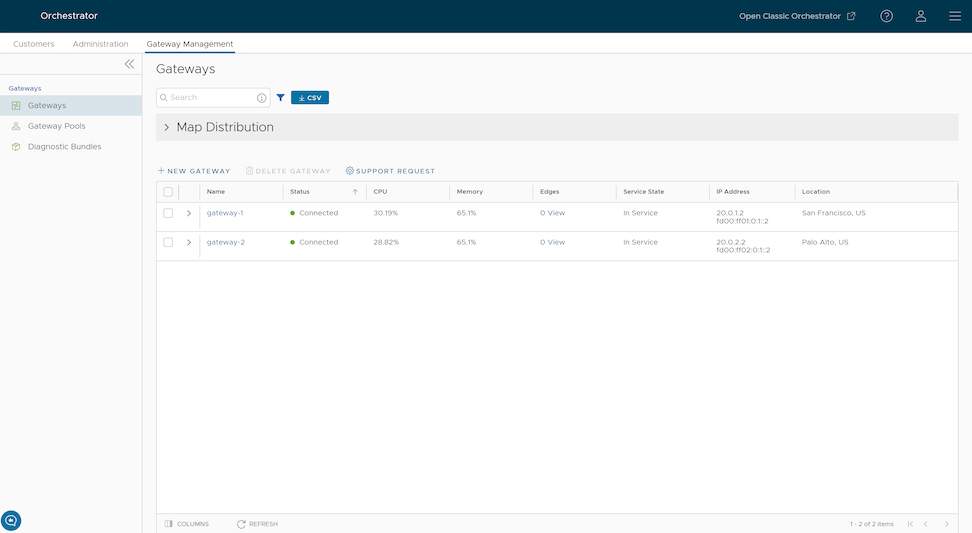Screen dimensions: 972x533
Task: Sort by the Status column arrow
Action: [355, 192]
